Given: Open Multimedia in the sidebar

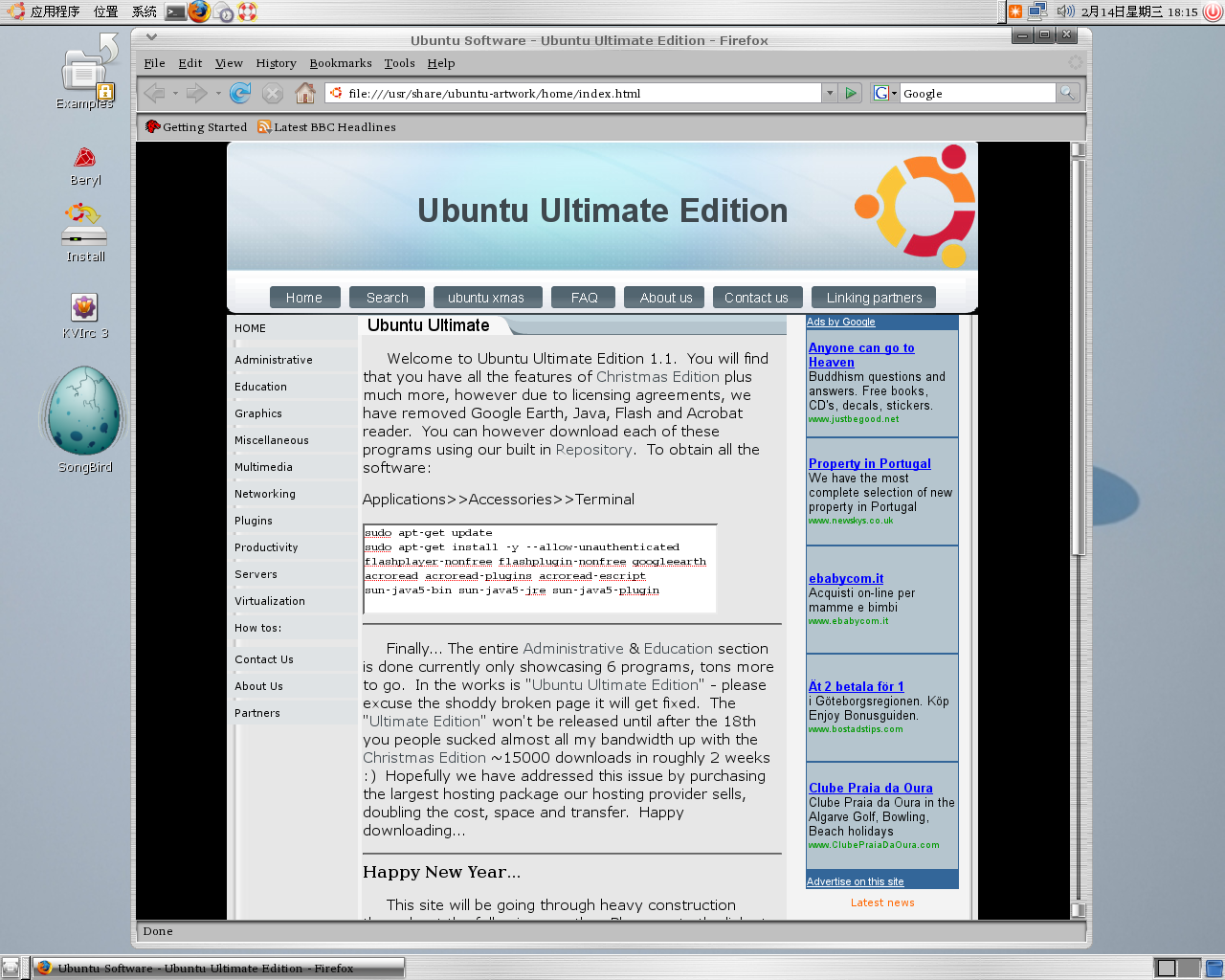Looking at the screenshot, I should pos(263,467).
